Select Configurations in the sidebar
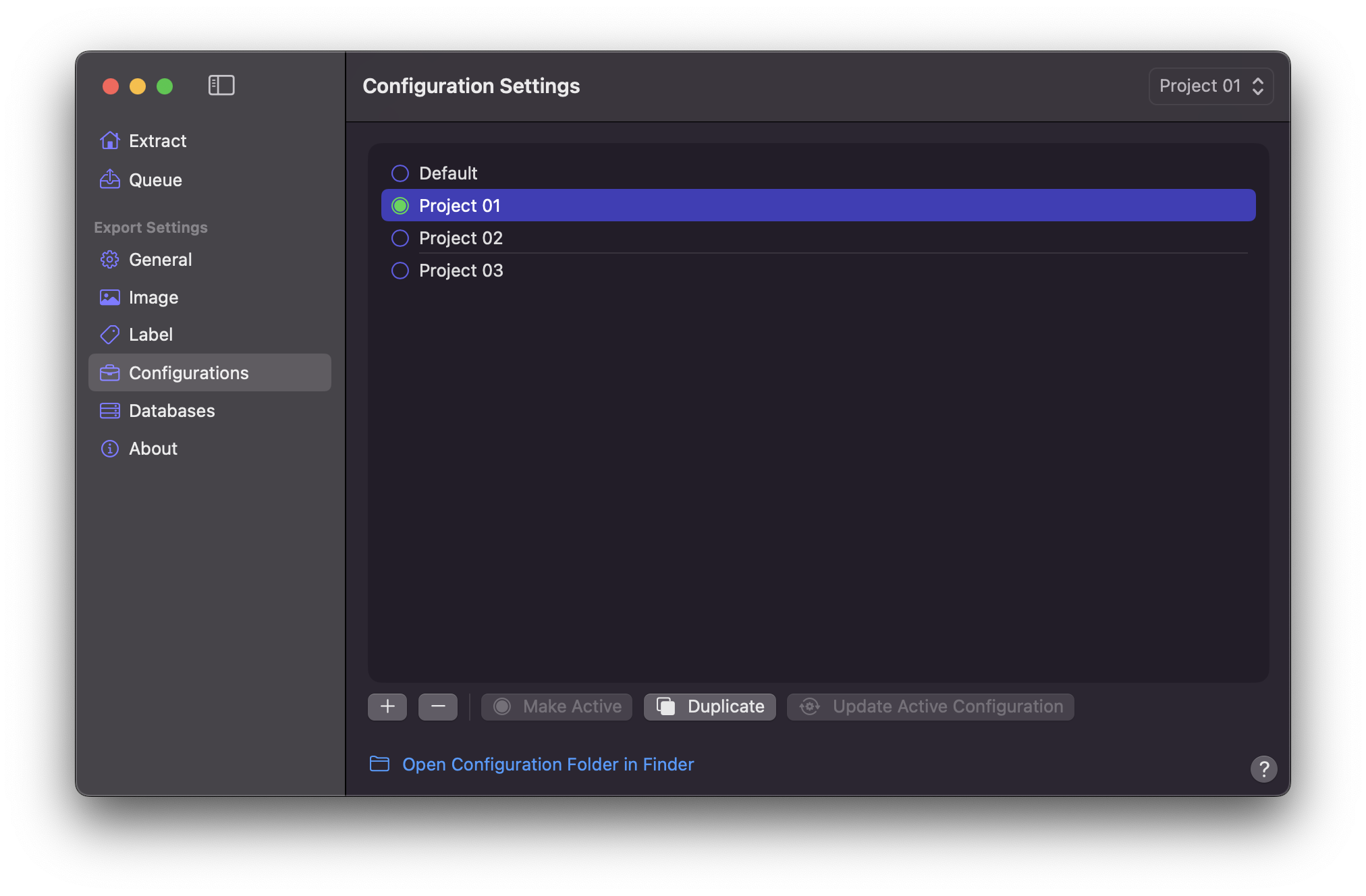The width and height of the screenshot is (1366, 896). click(210, 372)
